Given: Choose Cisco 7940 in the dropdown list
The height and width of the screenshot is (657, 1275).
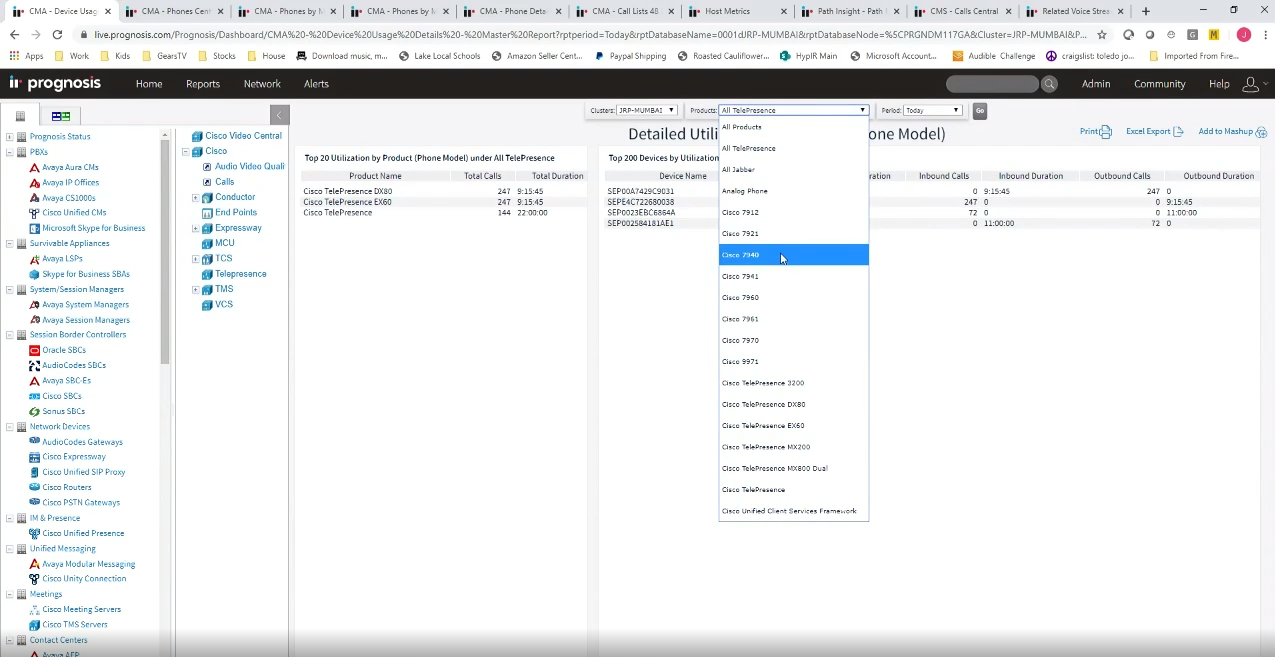Looking at the screenshot, I should pos(741,255).
